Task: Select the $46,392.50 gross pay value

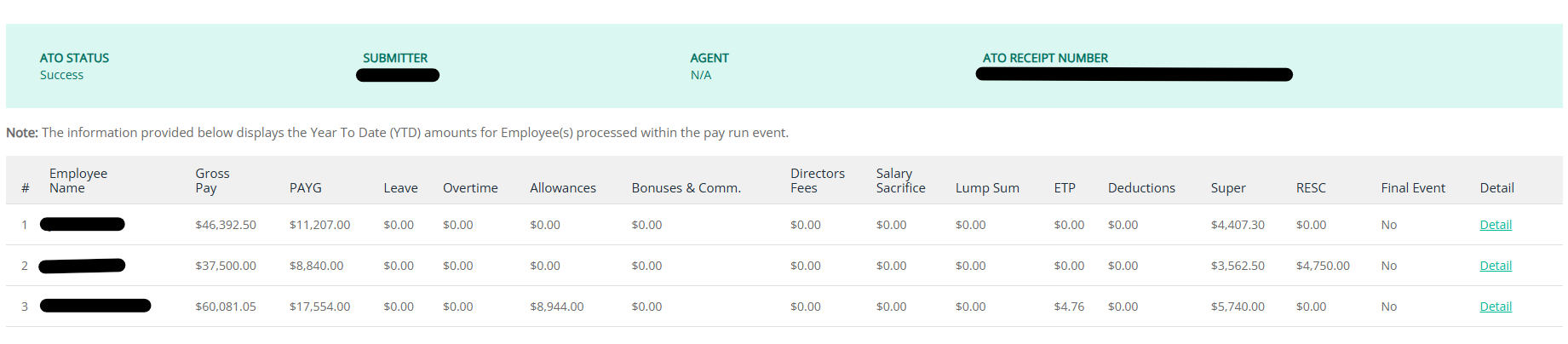Action: 226,225
